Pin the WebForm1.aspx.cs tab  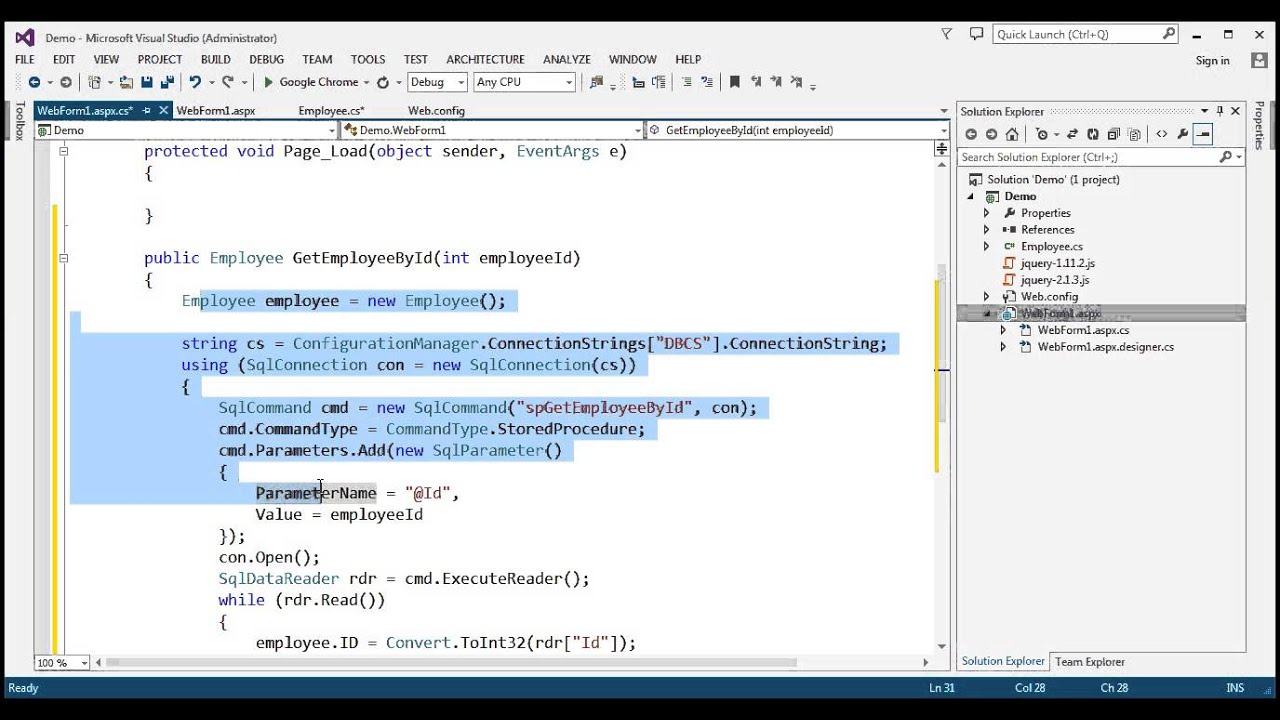coord(146,111)
